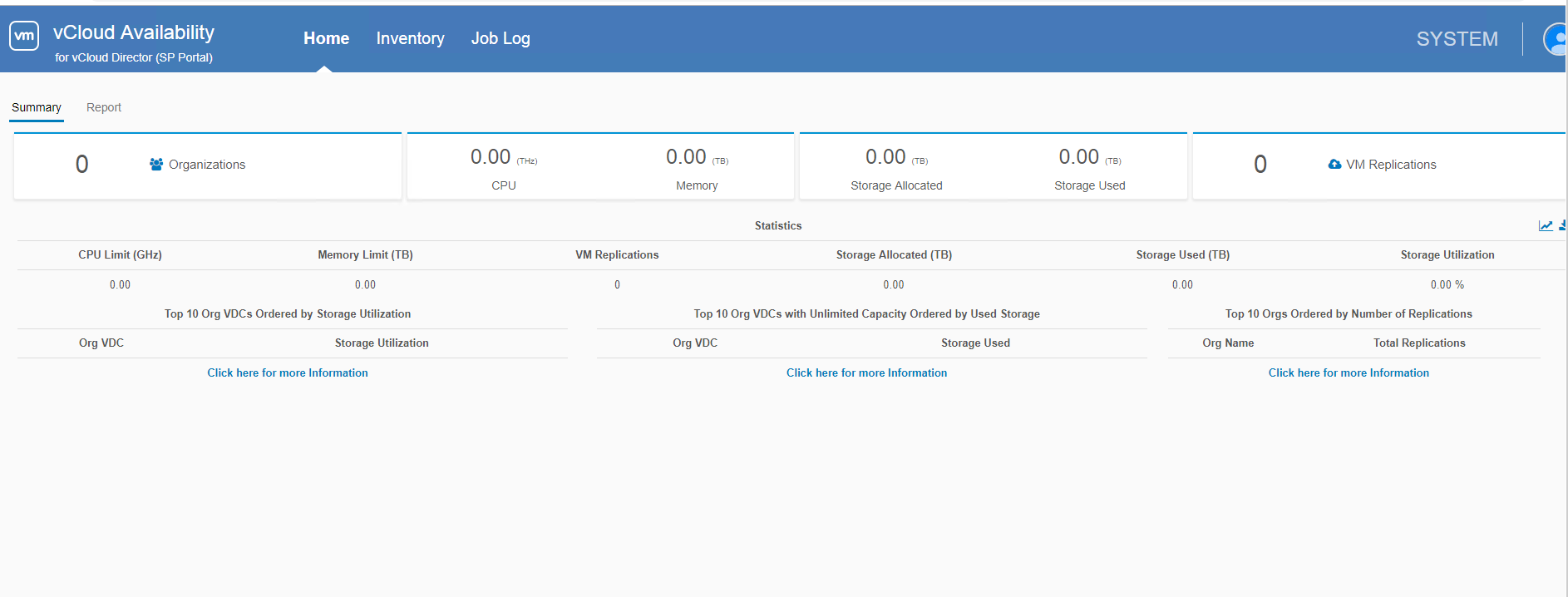
Task: Click the Organizations people icon
Action: pos(156,165)
